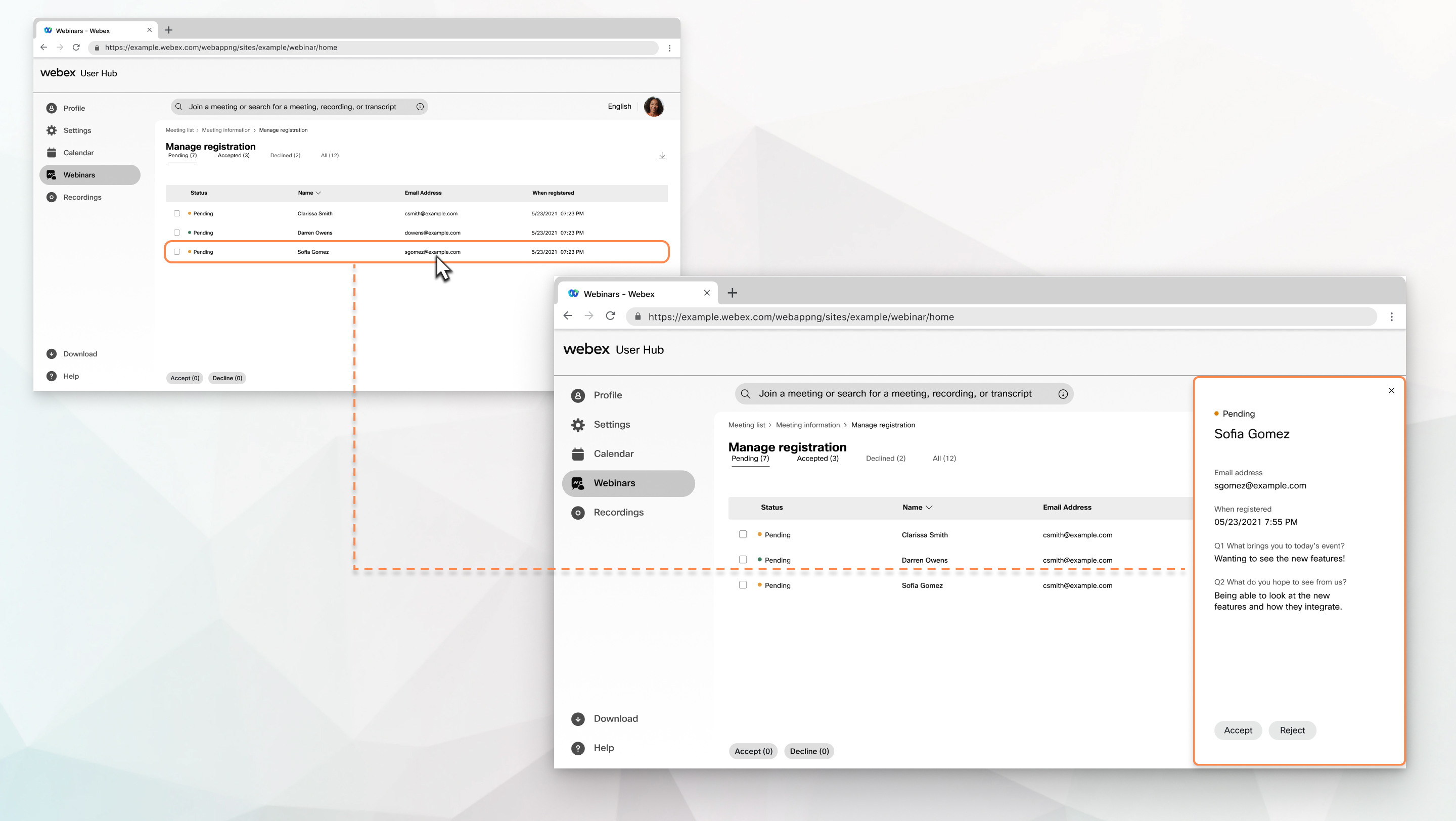
Task: Toggle checkbox for Clarissa Smith row
Action: pyautogui.click(x=743, y=533)
